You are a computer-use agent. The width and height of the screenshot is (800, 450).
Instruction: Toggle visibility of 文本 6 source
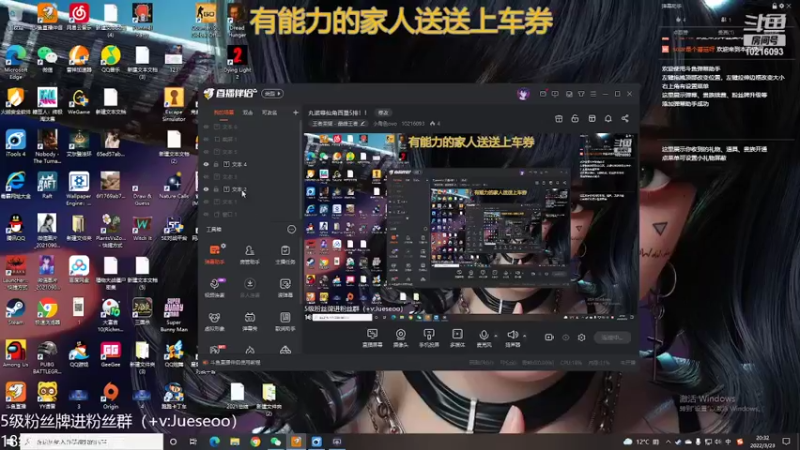coord(206,127)
